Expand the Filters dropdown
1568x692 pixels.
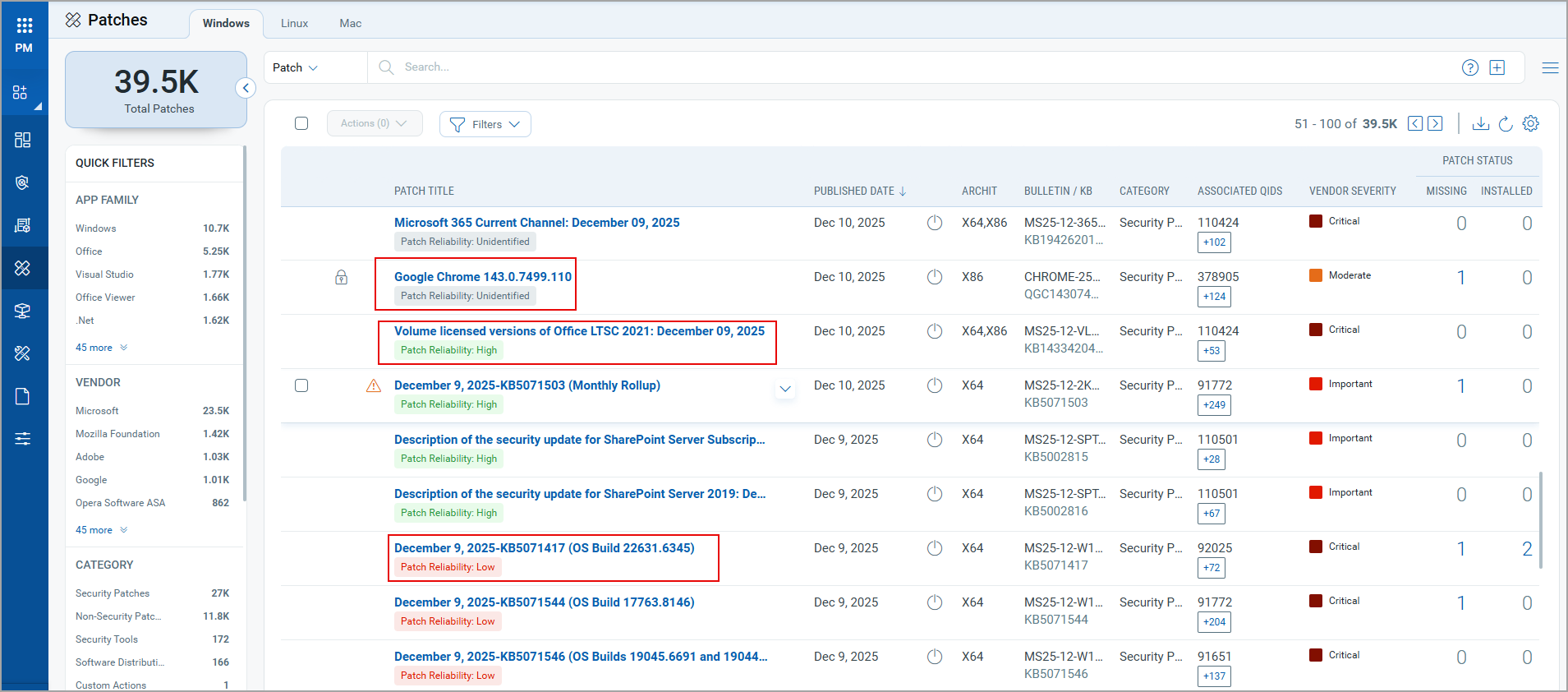[485, 124]
